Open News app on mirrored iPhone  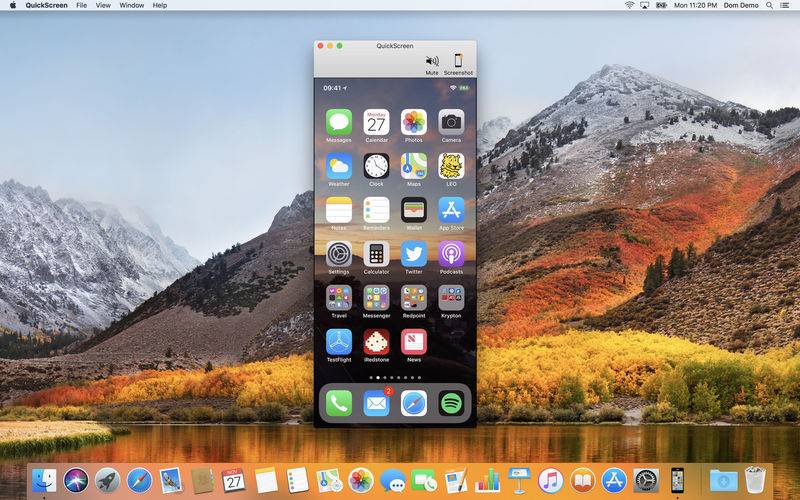point(414,341)
